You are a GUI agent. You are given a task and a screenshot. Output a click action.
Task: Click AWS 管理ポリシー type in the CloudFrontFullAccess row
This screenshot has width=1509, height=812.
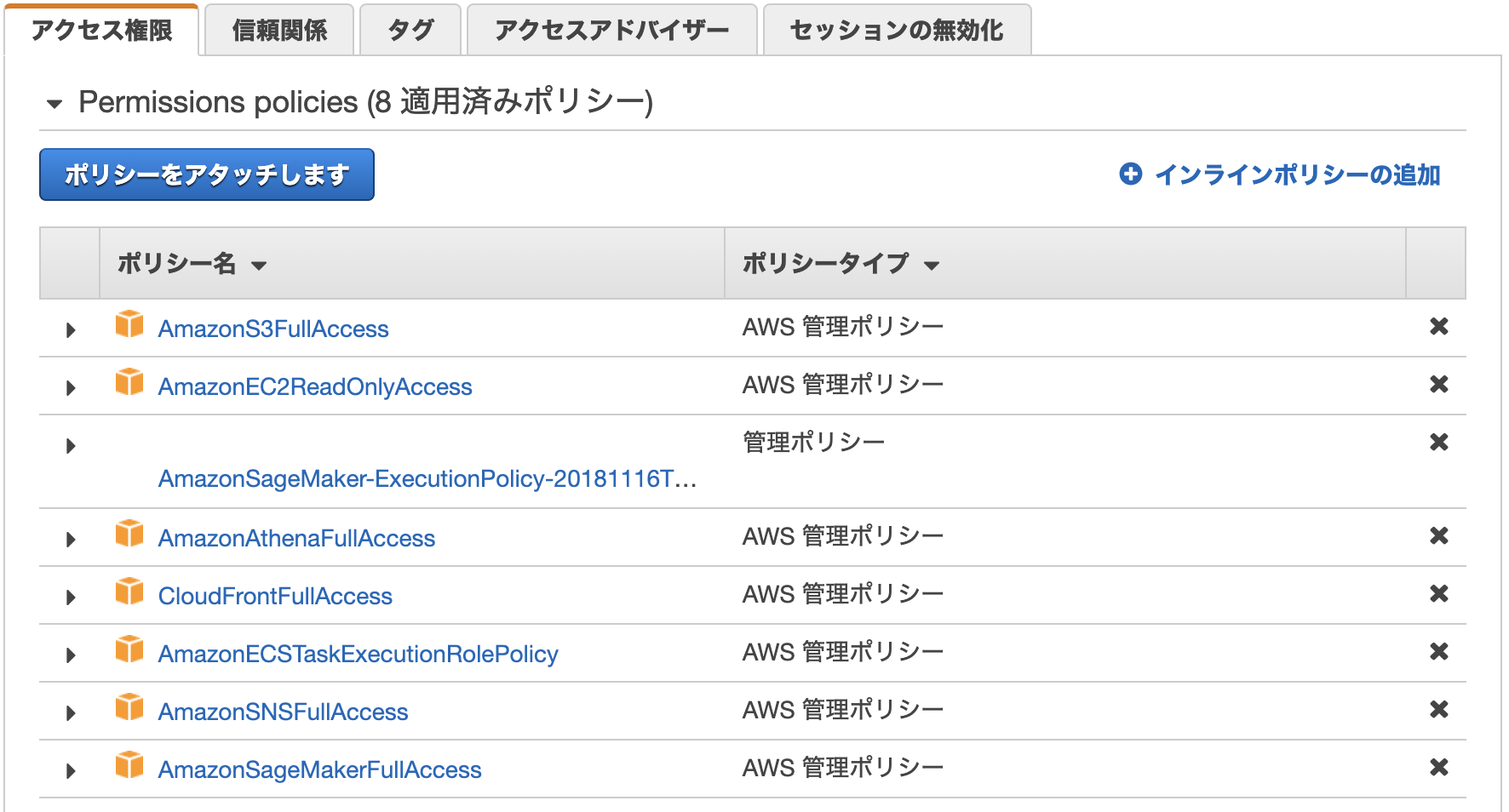[843, 594]
